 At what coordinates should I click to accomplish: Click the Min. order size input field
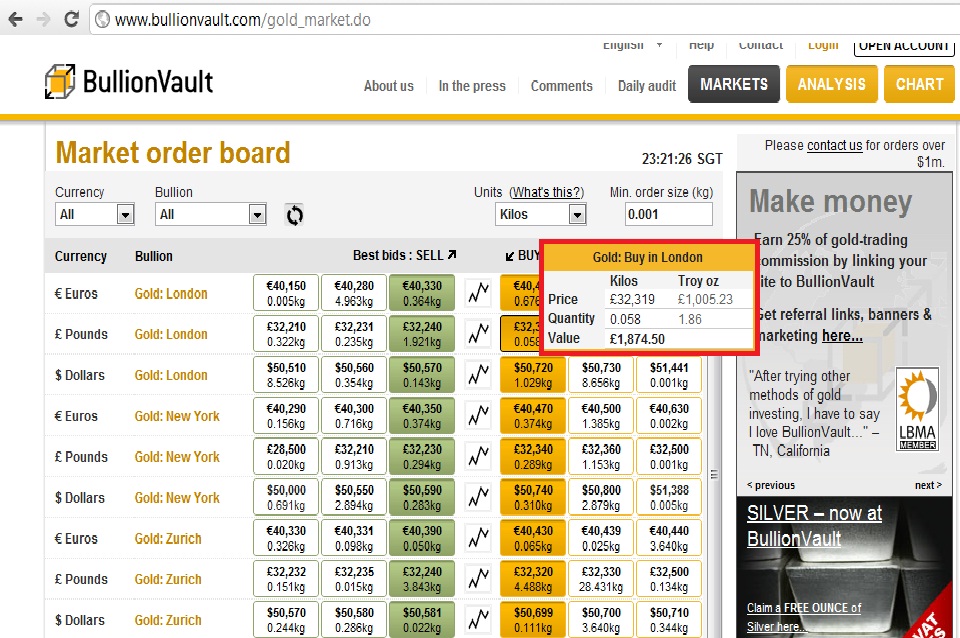pyautogui.click(x=669, y=214)
